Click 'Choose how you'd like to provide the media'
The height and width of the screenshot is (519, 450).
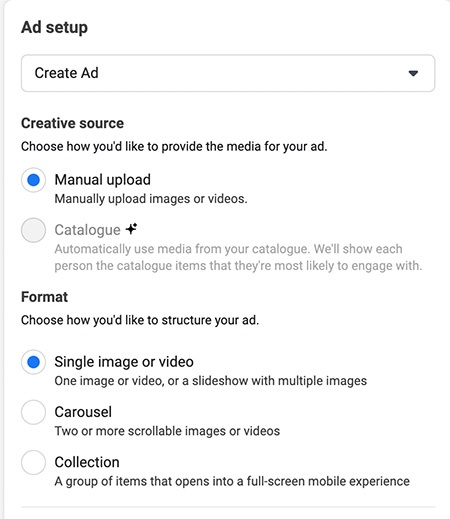(174, 147)
